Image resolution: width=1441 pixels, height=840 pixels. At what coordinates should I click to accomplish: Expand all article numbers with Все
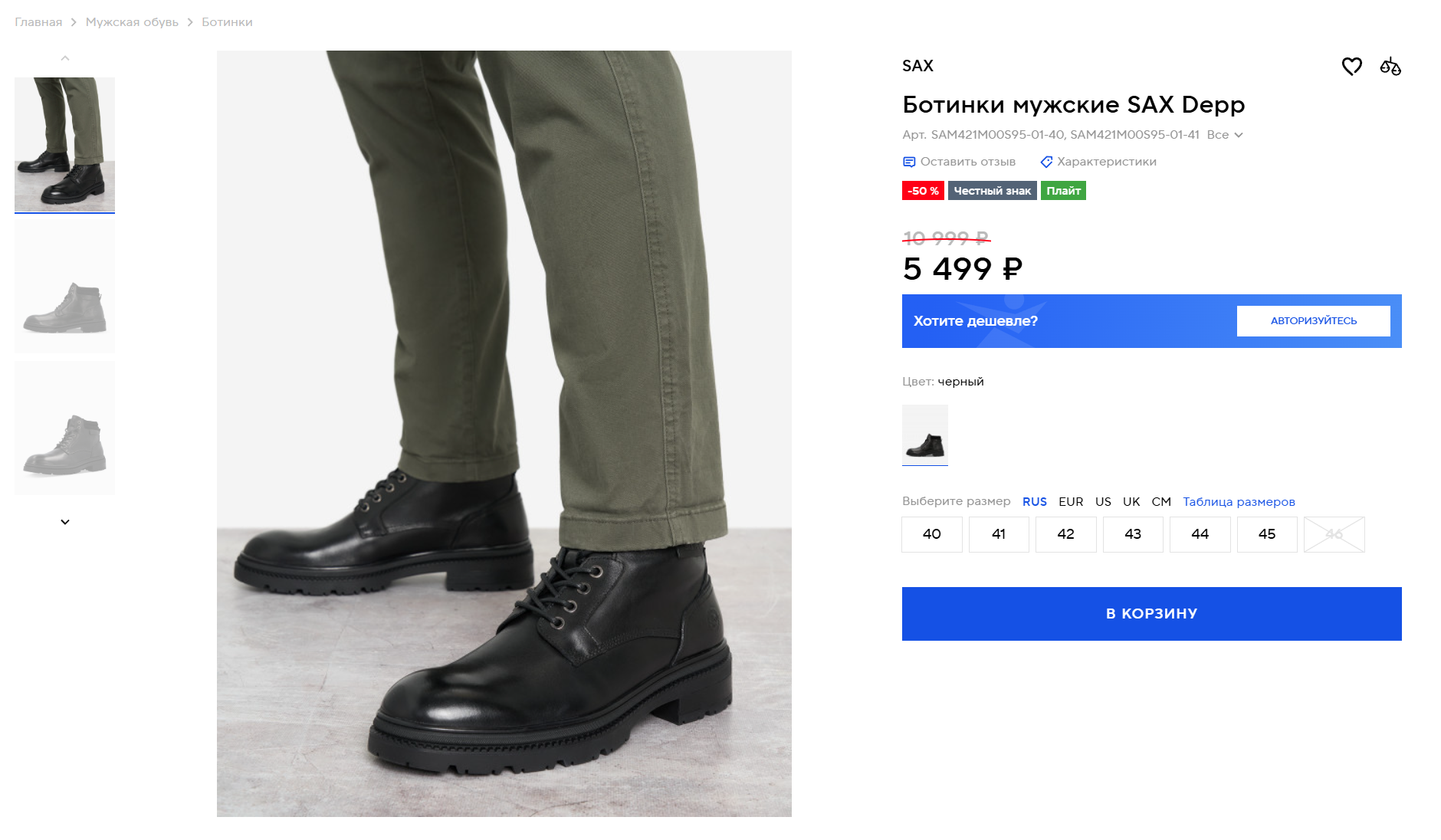point(1224,135)
